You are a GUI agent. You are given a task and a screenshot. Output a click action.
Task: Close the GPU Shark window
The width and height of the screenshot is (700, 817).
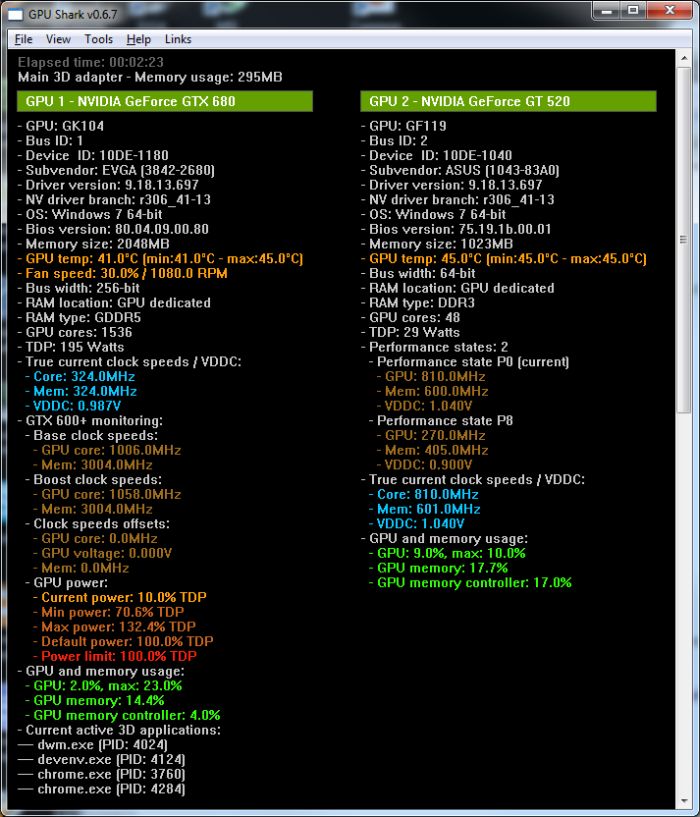pos(670,10)
